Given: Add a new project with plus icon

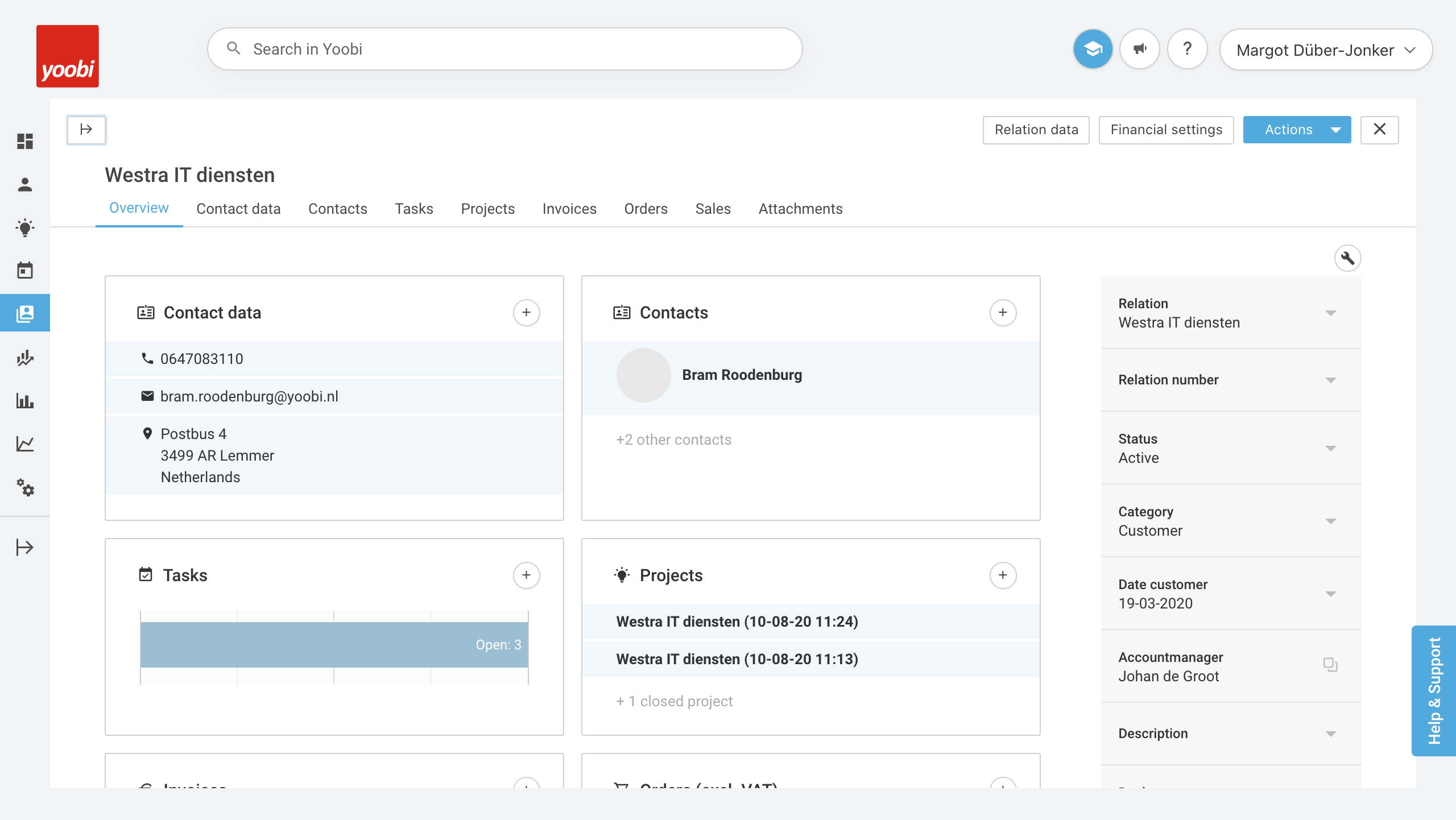Looking at the screenshot, I should (1003, 575).
